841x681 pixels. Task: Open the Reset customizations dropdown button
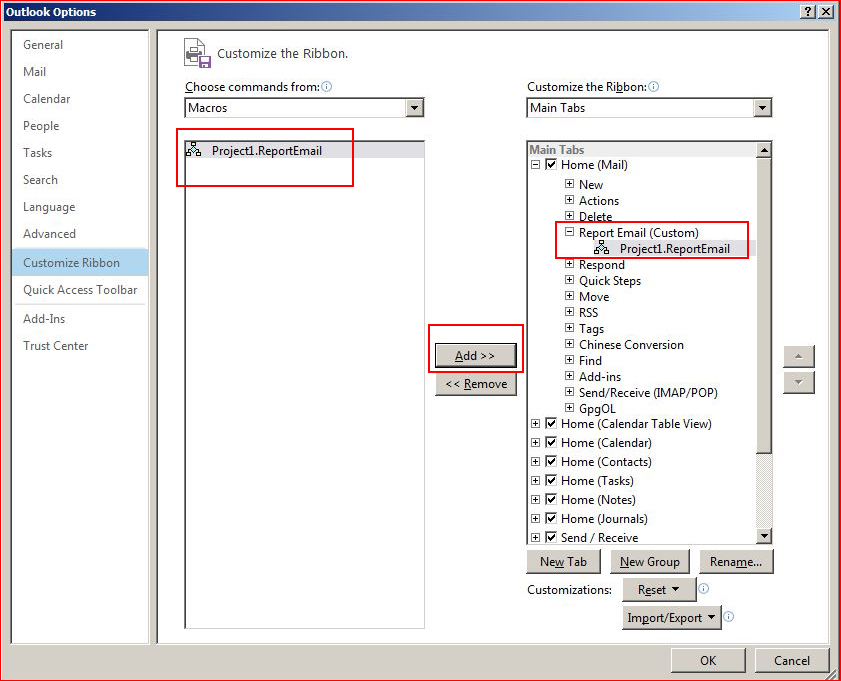point(659,589)
